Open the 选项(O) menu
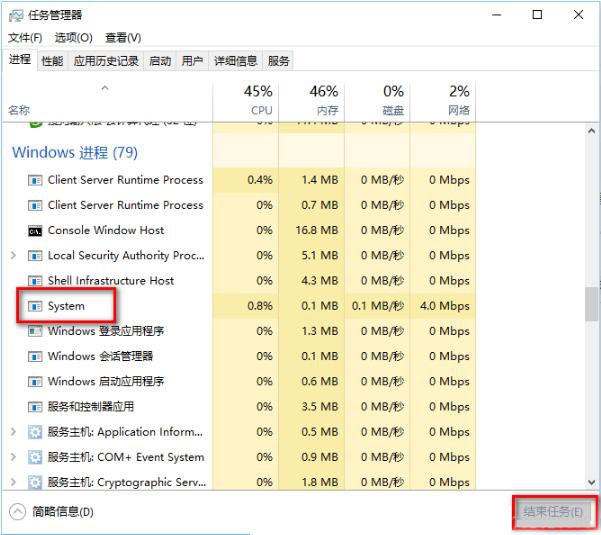 click(x=74, y=38)
